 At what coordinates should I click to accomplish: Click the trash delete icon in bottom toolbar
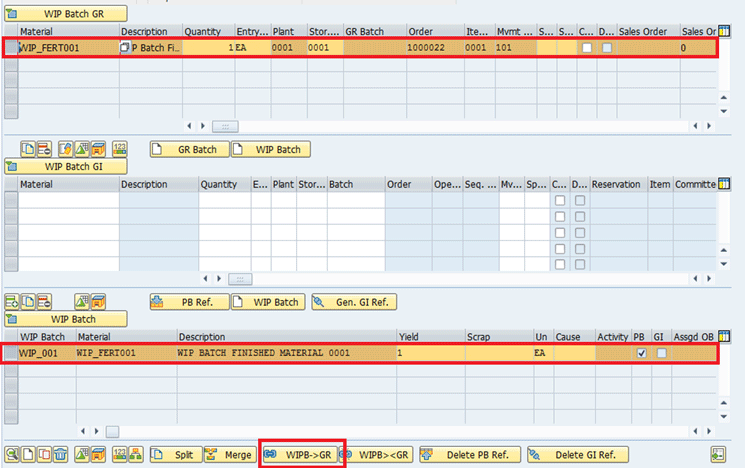pyautogui.click(x=60, y=454)
